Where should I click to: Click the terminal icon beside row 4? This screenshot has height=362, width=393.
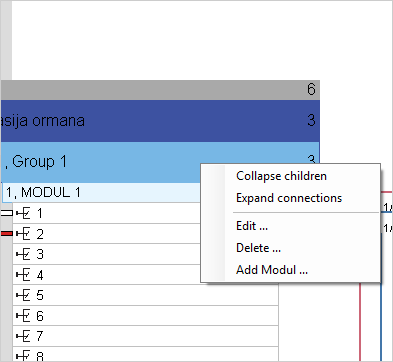point(23,275)
